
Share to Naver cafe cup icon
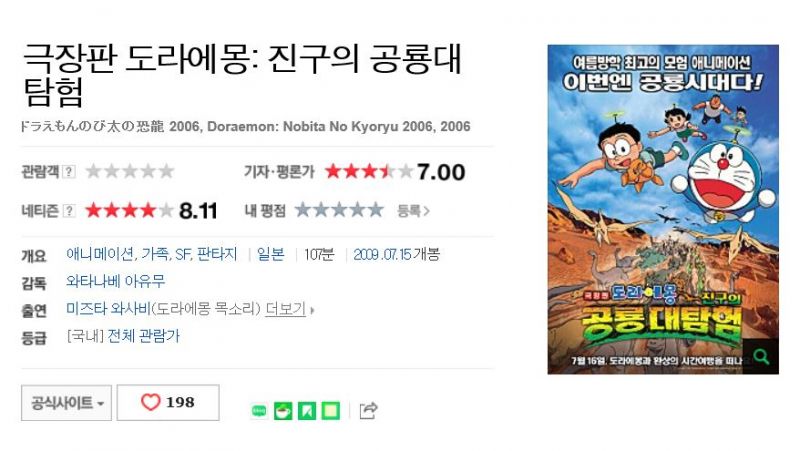click(x=283, y=410)
